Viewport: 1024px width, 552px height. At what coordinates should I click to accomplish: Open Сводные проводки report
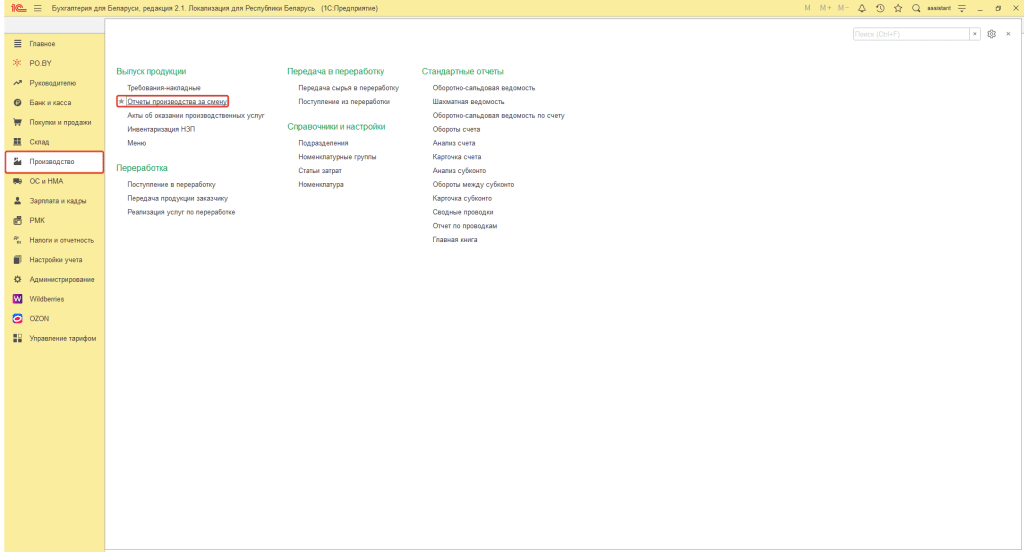pyautogui.click(x=463, y=212)
